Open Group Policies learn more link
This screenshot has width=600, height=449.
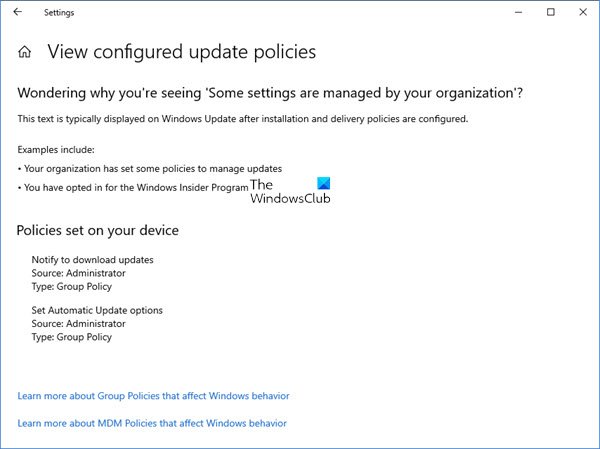[x=153, y=396]
